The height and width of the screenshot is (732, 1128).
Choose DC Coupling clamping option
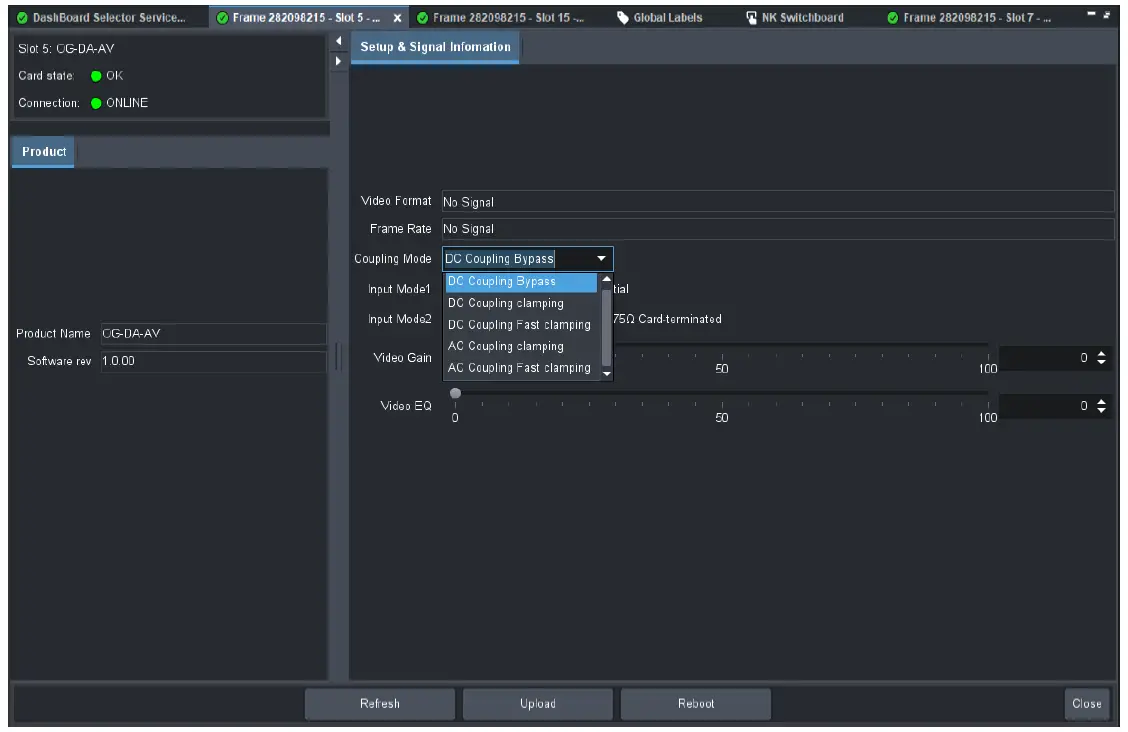click(x=521, y=303)
